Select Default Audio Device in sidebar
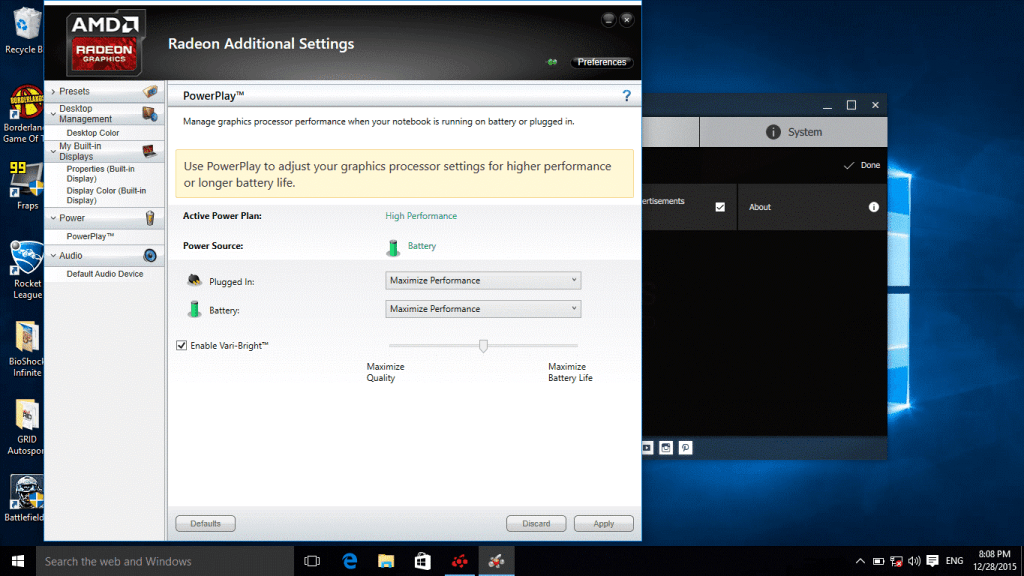This screenshot has width=1024, height=576. (104, 274)
